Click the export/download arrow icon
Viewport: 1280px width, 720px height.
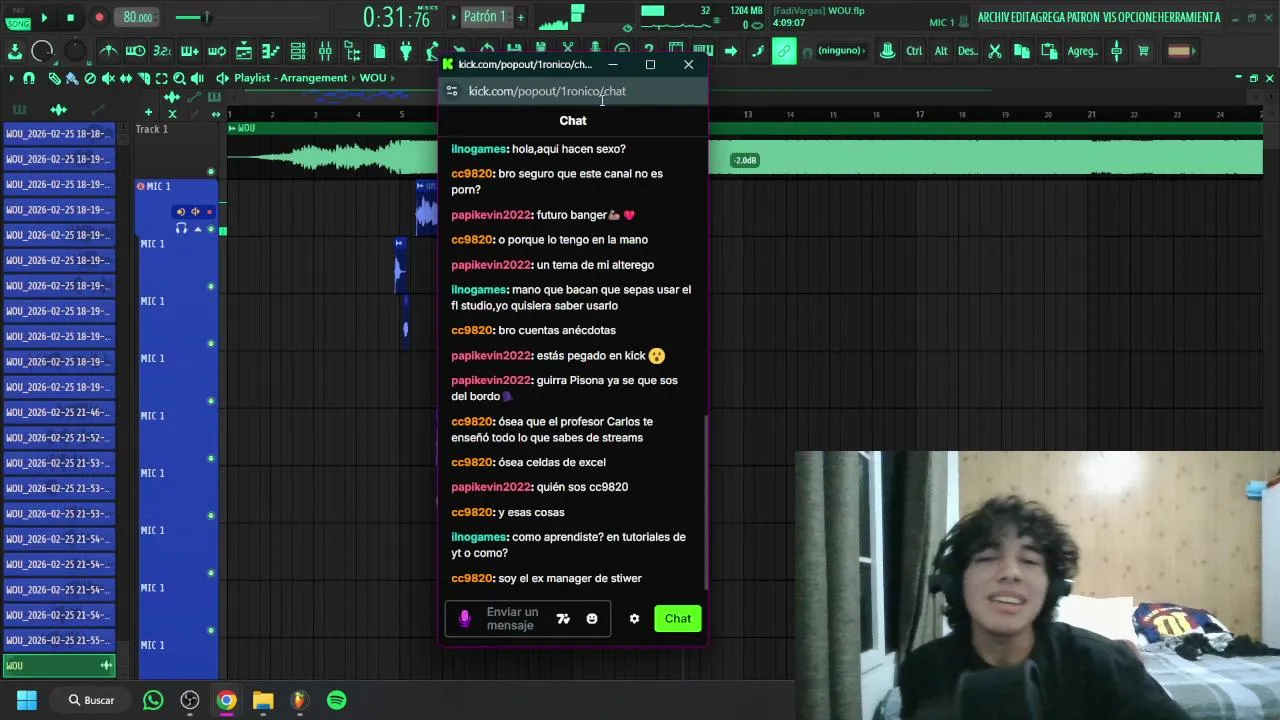tap(15, 51)
